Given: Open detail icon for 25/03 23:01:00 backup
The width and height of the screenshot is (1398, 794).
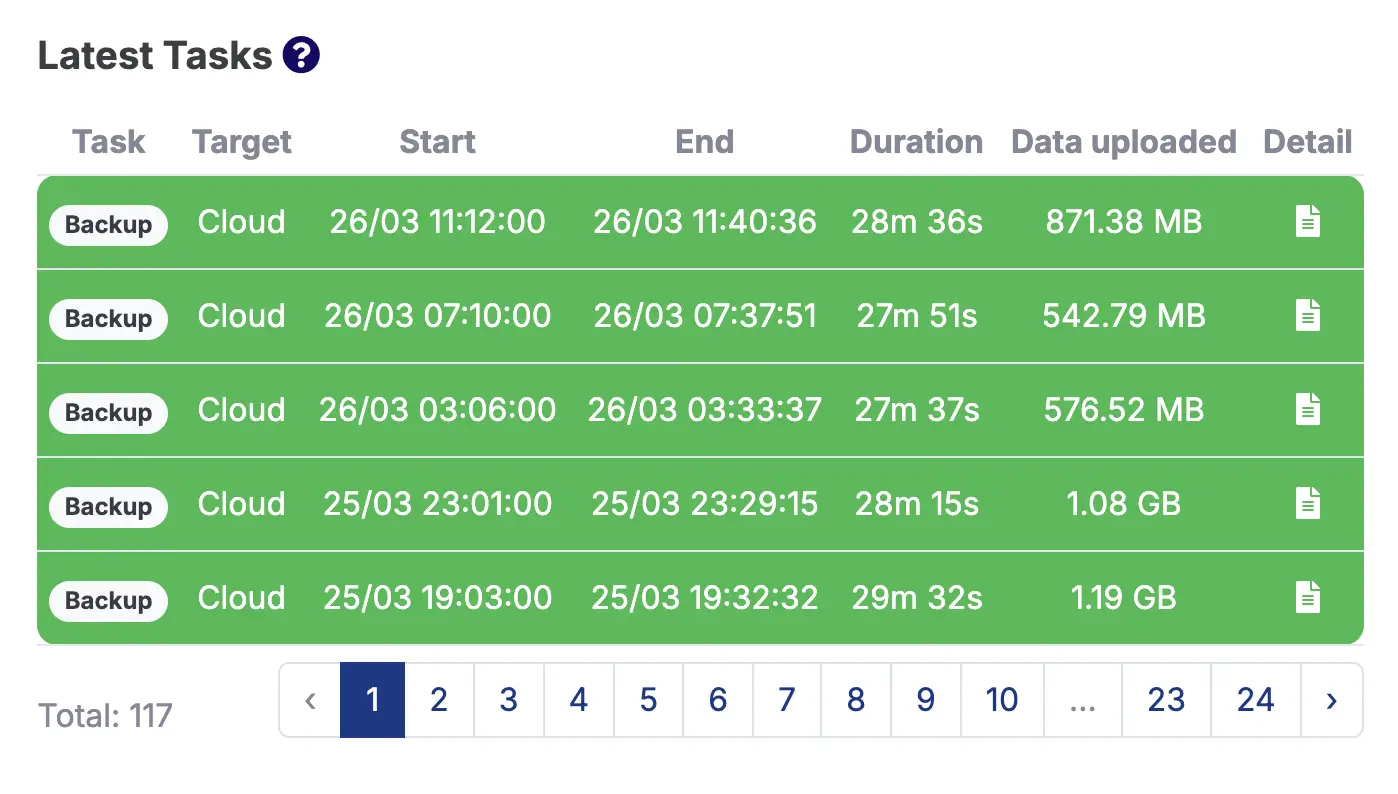Looking at the screenshot, I should (1308, 503).
